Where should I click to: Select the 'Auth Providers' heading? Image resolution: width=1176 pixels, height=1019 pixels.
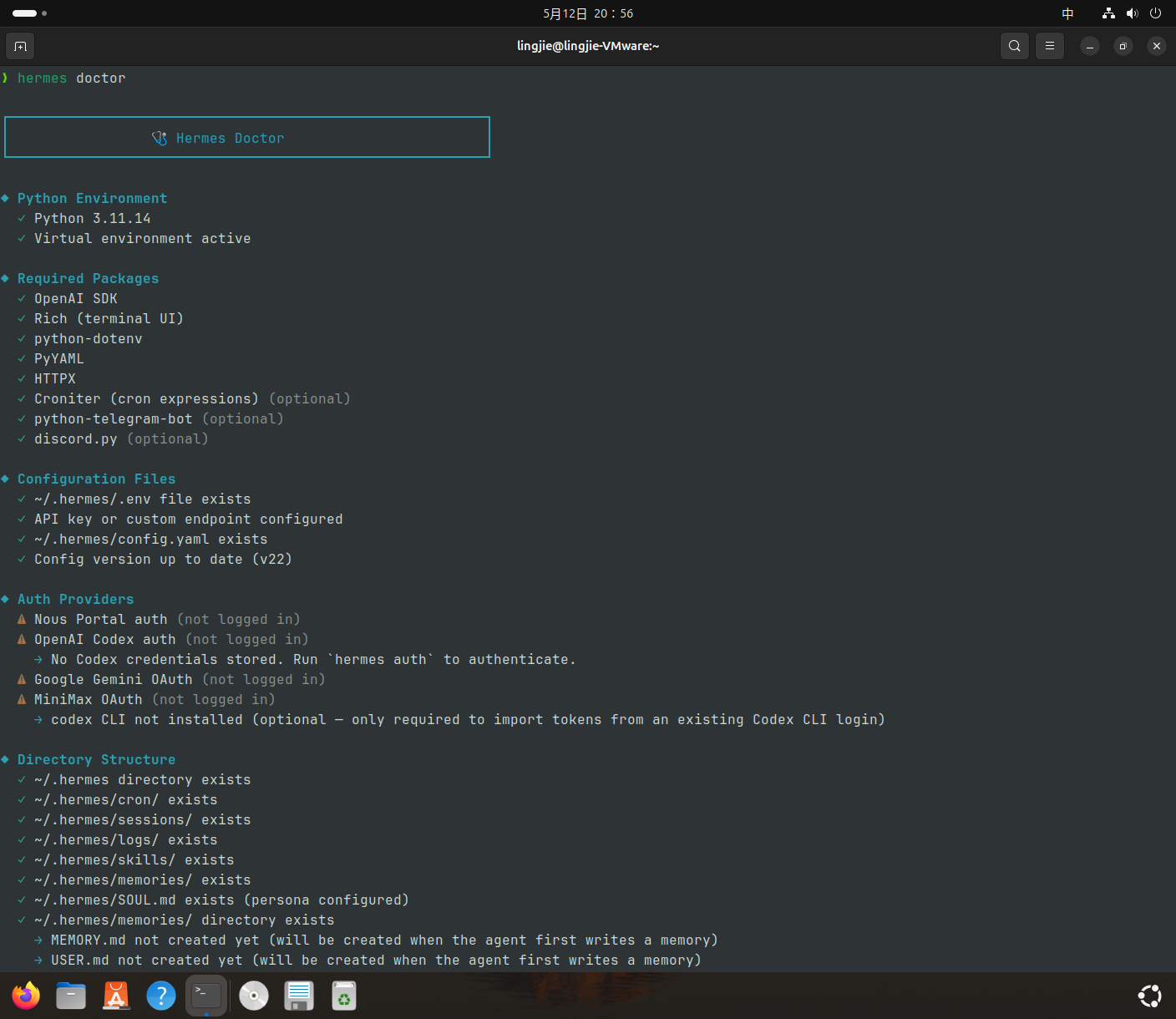click(75, 600)
